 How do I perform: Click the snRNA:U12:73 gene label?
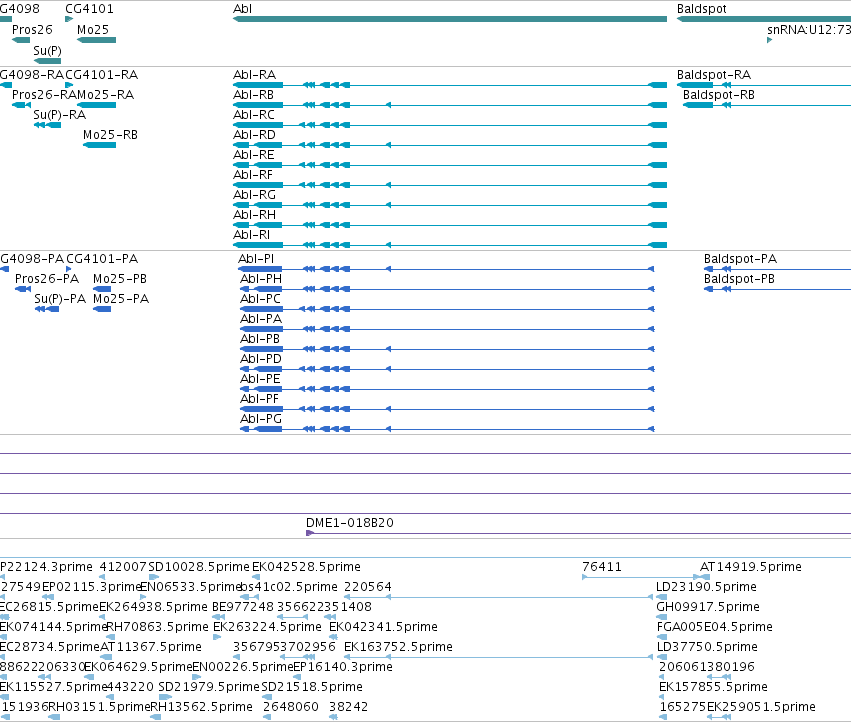[809, 29]
